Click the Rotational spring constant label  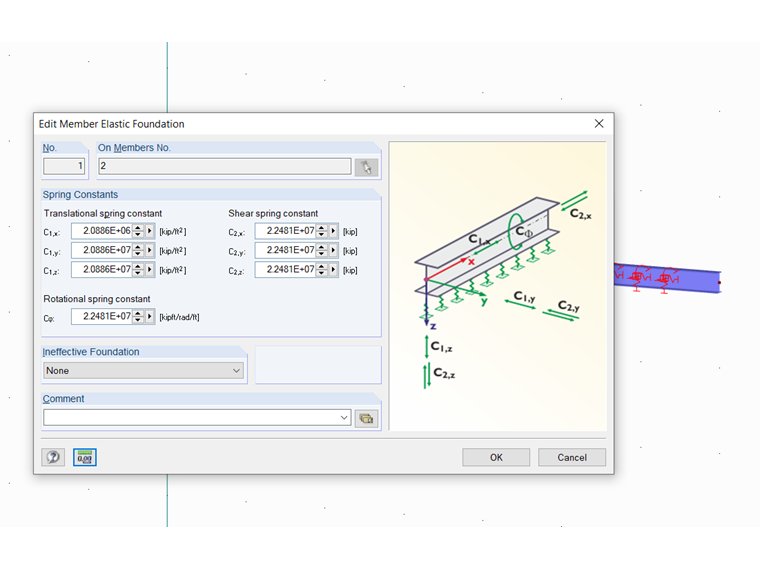click(x=97, y=299)
